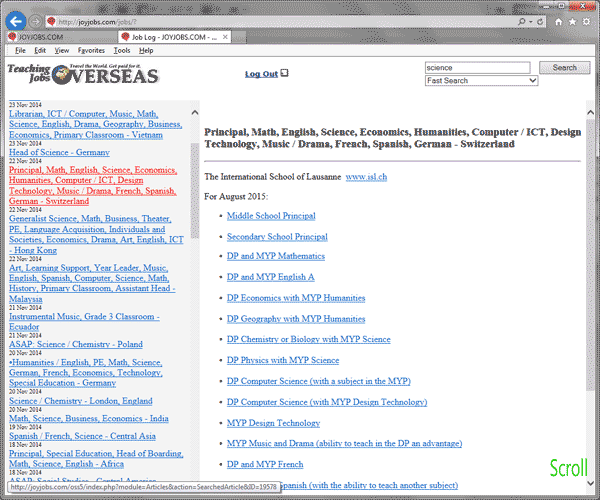
Task: Click the search magnifier in address bar
Action: tap(521, 22)
